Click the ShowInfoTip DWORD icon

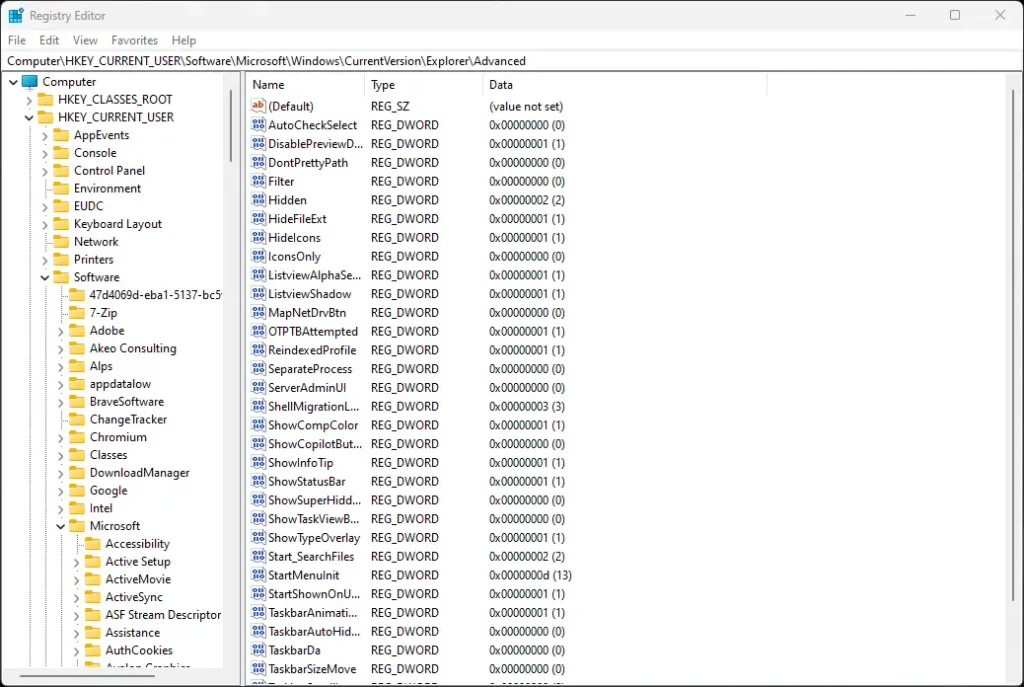point(259,462)
